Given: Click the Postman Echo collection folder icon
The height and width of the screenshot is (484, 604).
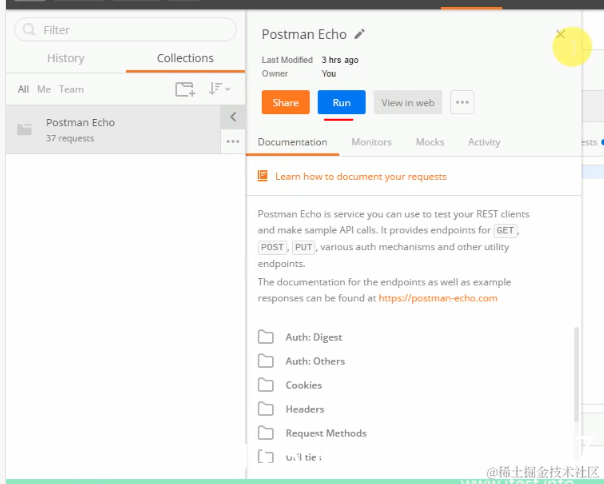Looking at the screenshot, I should (24, 129).
